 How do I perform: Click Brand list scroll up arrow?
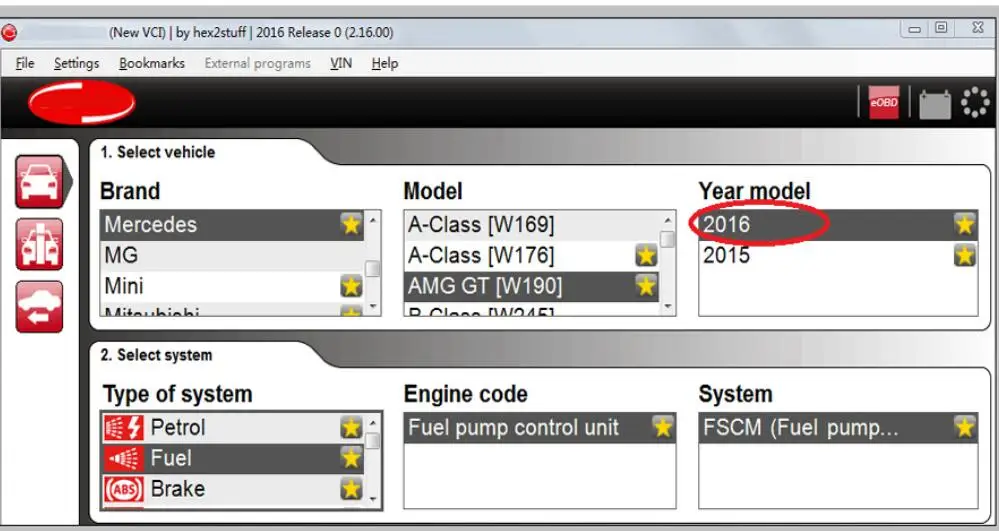click(x=373, y=221)
